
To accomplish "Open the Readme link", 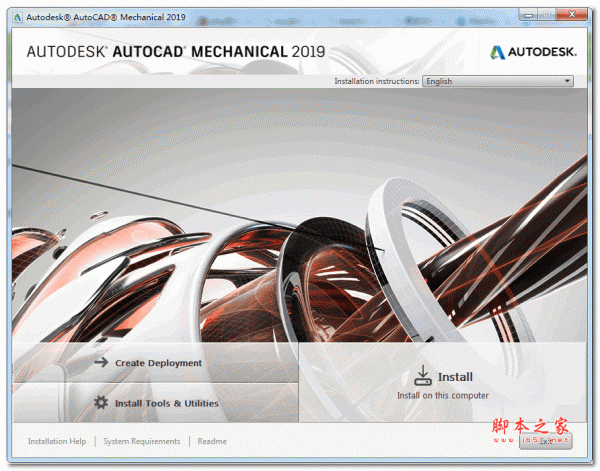I will pyautogui.click(x=212, y=441).
